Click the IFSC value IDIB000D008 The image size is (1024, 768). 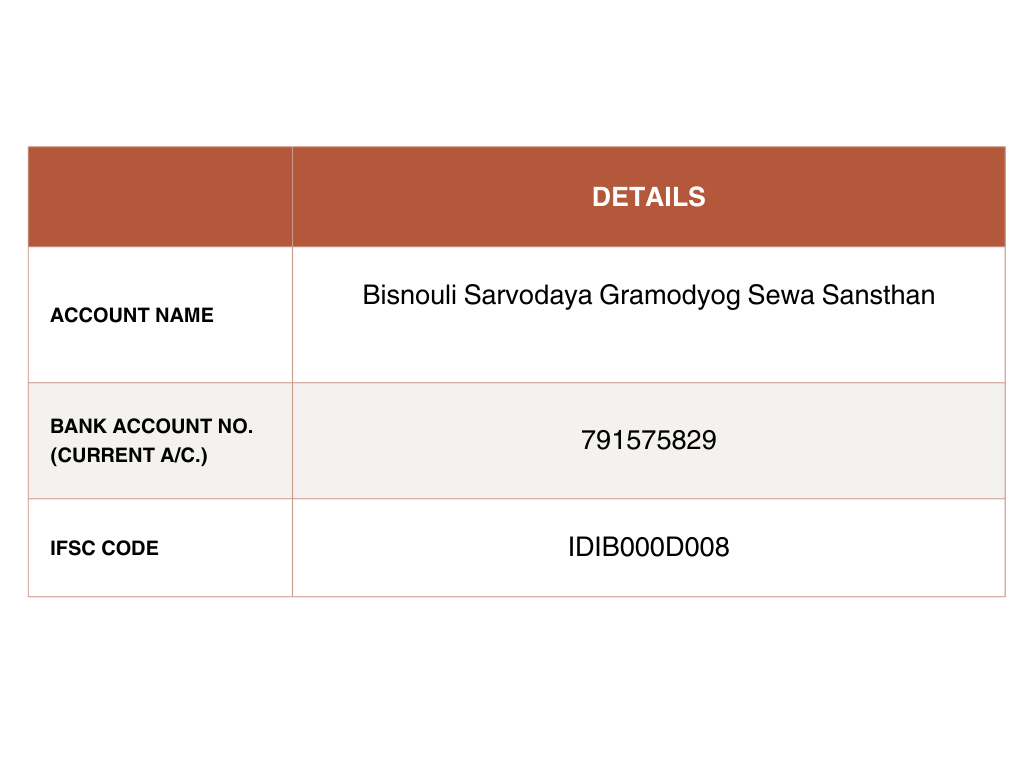(648, 547)
